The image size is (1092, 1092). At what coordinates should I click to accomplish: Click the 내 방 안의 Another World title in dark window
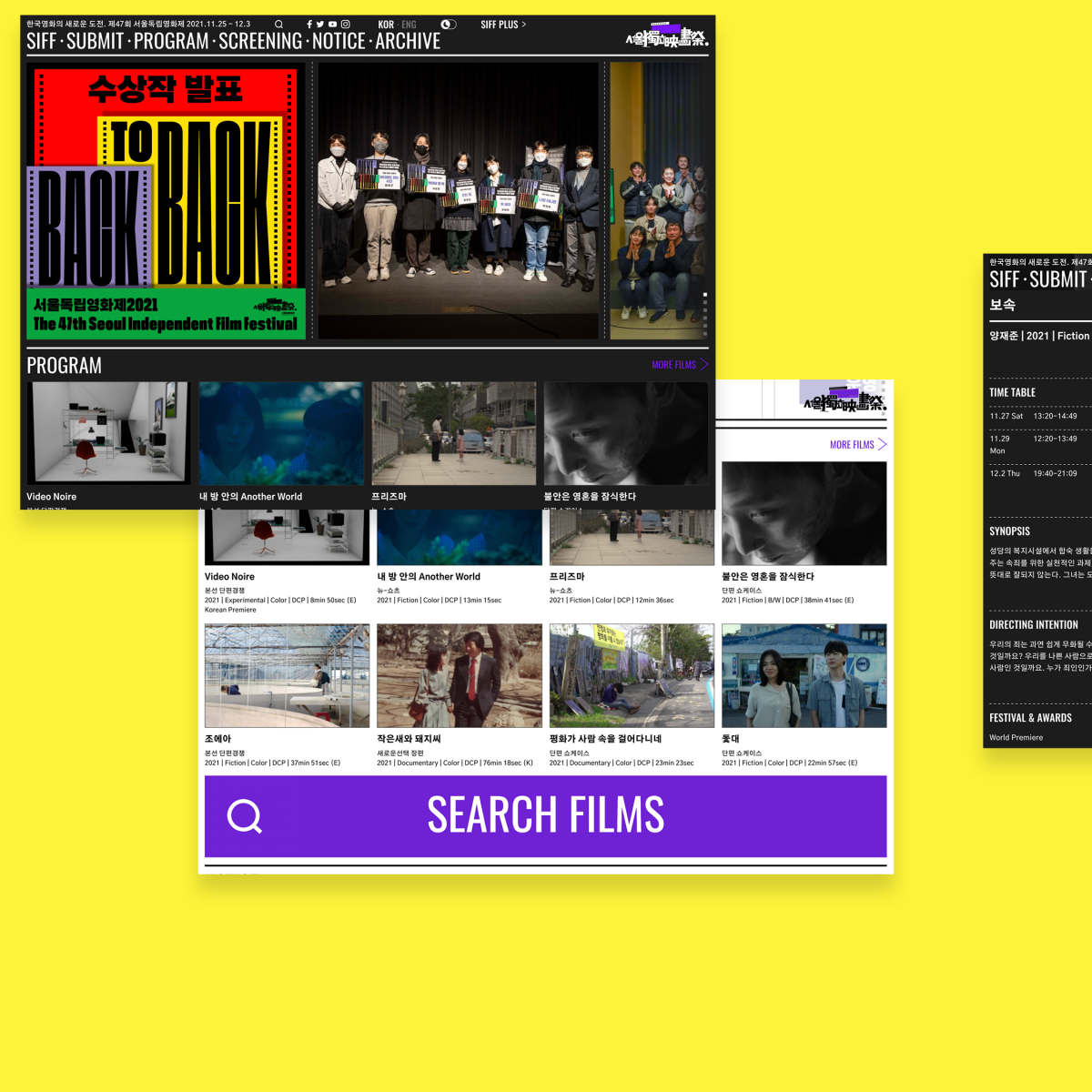tap(250, 497)
